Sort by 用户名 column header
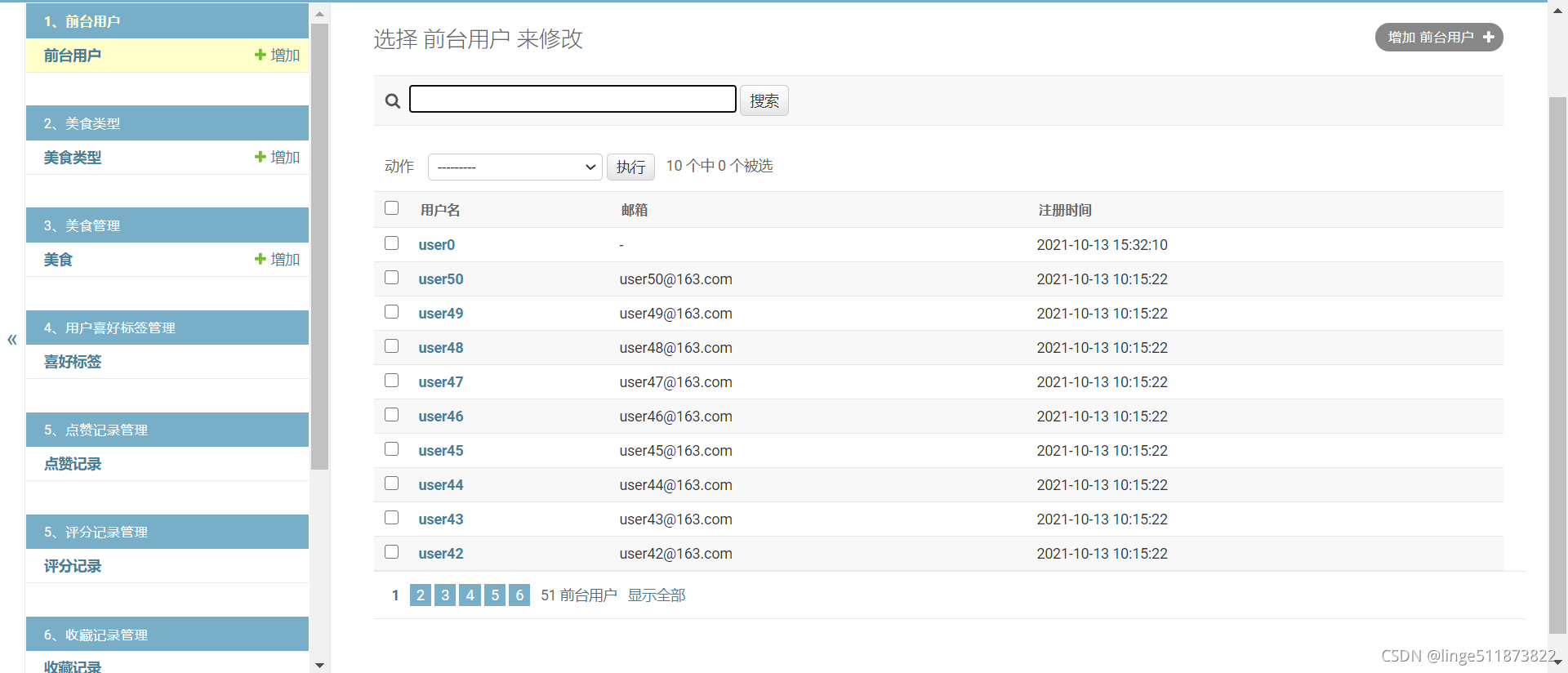Viewport: 1568px width, 673px height. 440,210
